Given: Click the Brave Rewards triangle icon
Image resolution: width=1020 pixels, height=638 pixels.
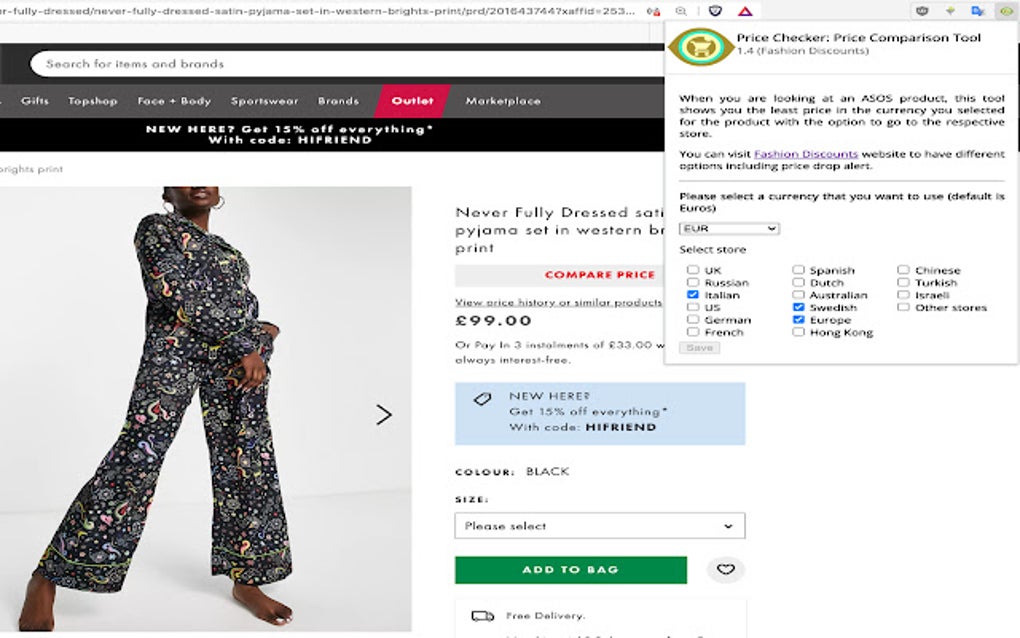Looking at the screenshot, I should click(x=745, y=11).
